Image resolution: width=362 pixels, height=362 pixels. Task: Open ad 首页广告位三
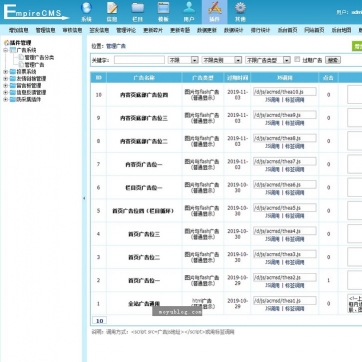point(144,234)
